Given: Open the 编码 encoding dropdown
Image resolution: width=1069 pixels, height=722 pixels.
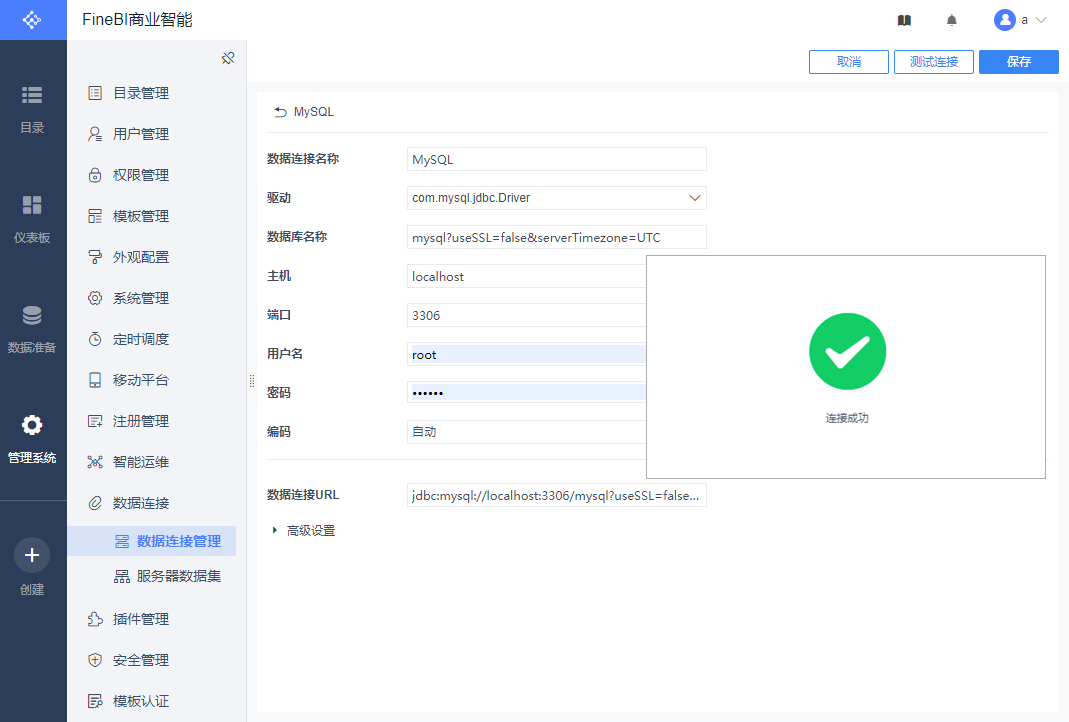Looking at the screenshot, I should [x=526, y=432].
